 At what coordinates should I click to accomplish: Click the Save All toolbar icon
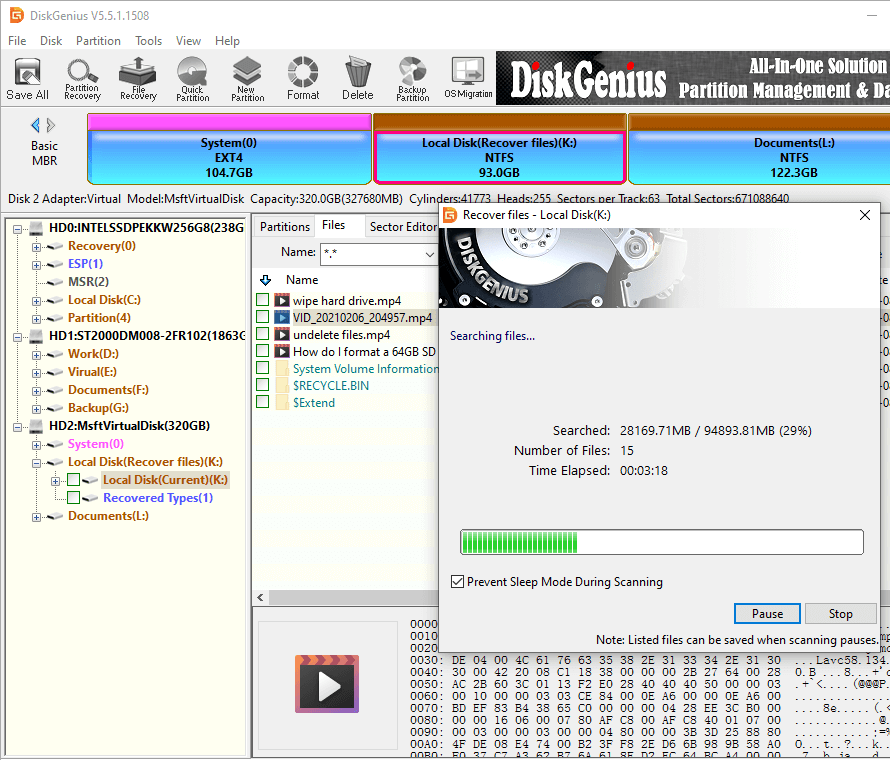coord(27,79)
